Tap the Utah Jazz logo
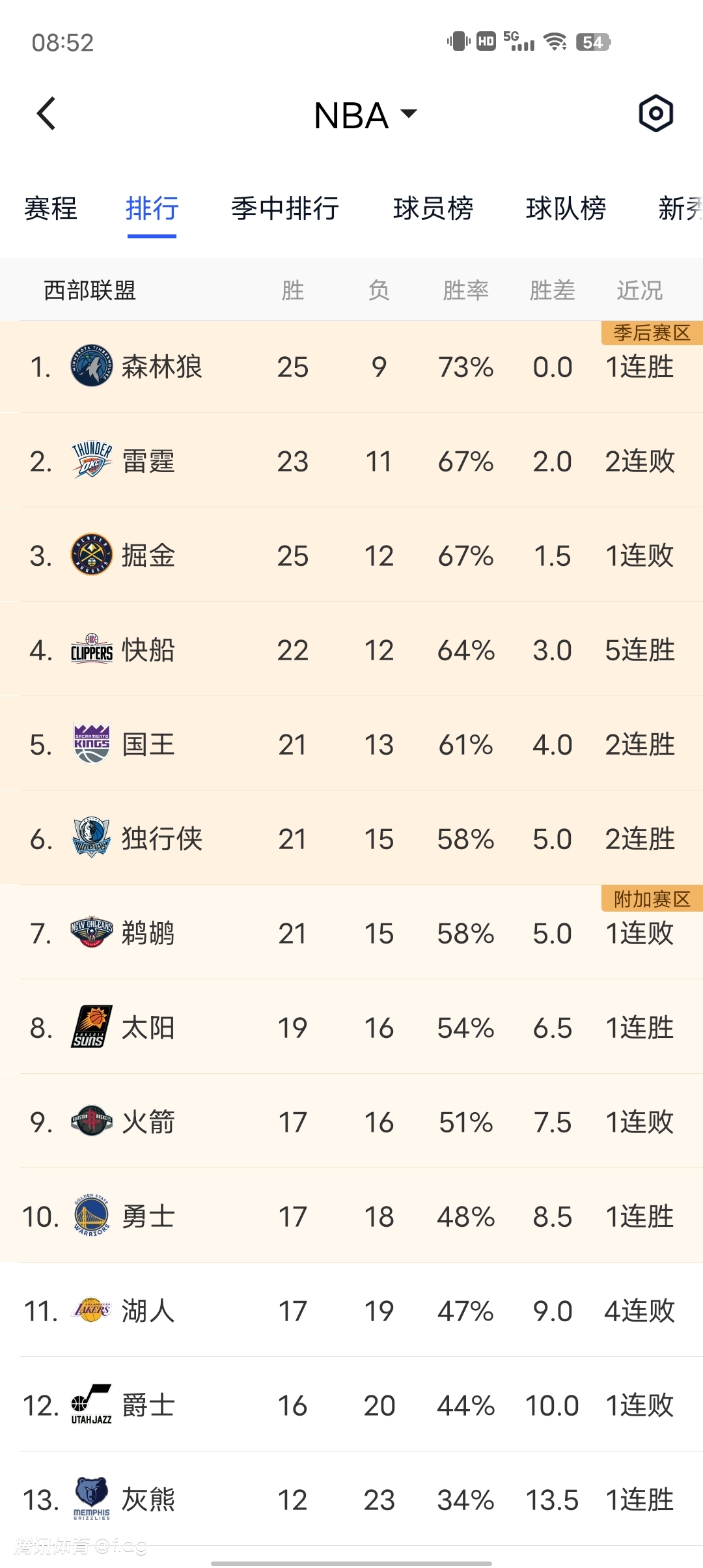This screenshot has height=1568, width=703. pyautogui.click(x=91, y=1405)
